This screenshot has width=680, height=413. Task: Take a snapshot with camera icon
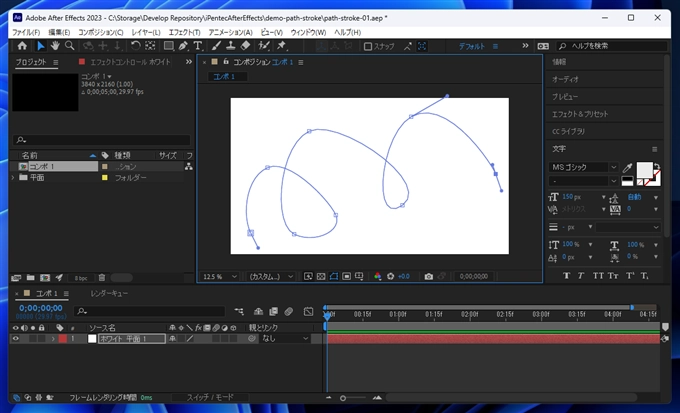(428, 276)
